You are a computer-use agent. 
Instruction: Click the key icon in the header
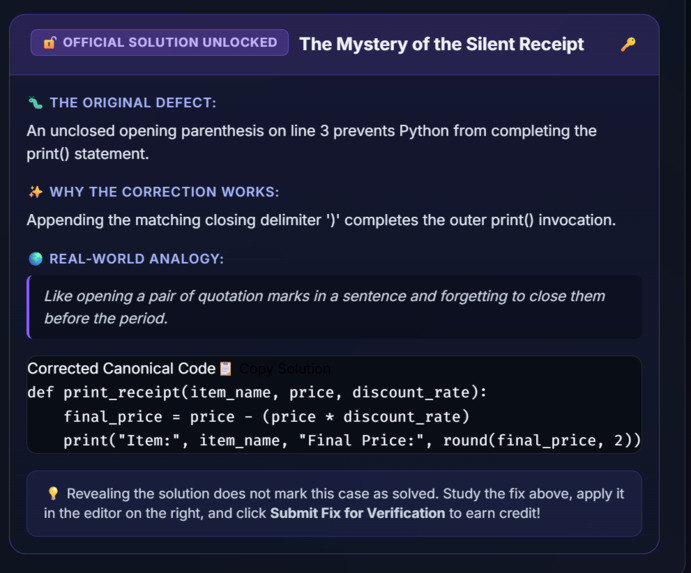tap(628, 44)
